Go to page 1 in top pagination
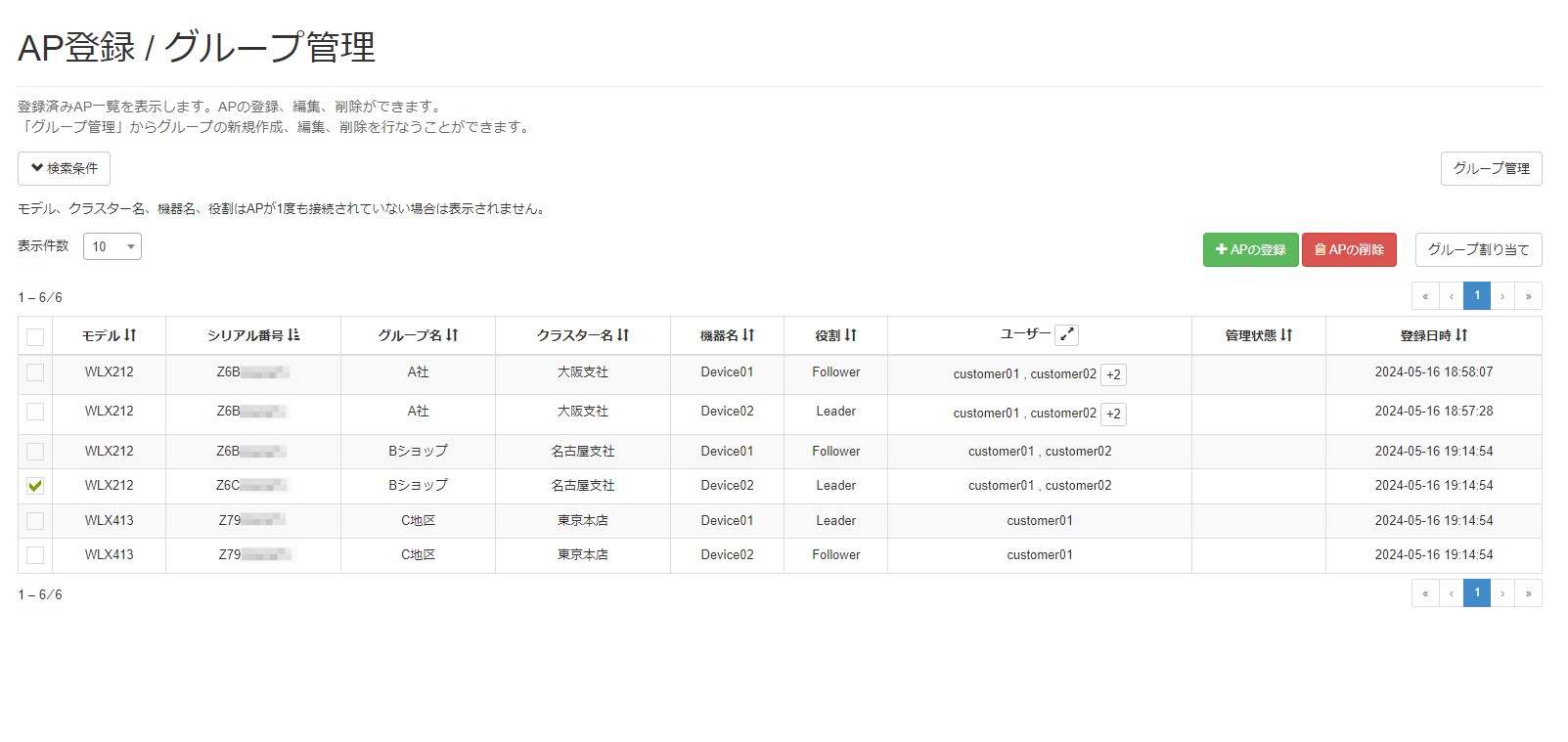Image resolution: width=1568 pixels, height=742 pixels. pyautogui.click(x=1476, y=295)
